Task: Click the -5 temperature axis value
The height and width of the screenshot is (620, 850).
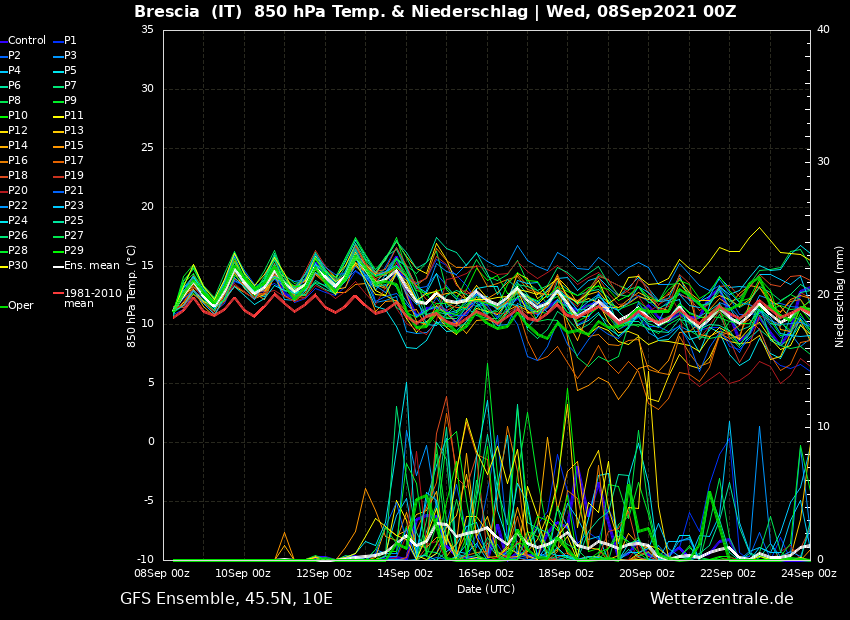Action: (x=148, y=500)
